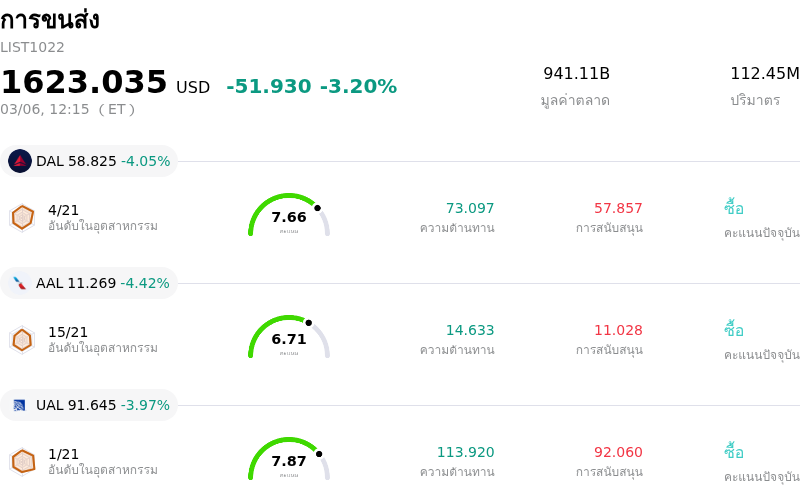Click the DAL airline logo icon
This screenshot has height=499, width=800.
coord(20,161)
